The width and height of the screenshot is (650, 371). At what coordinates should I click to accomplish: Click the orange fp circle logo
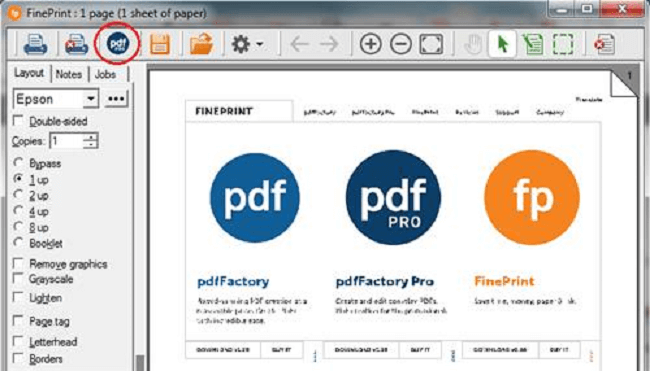pos(532,197)
